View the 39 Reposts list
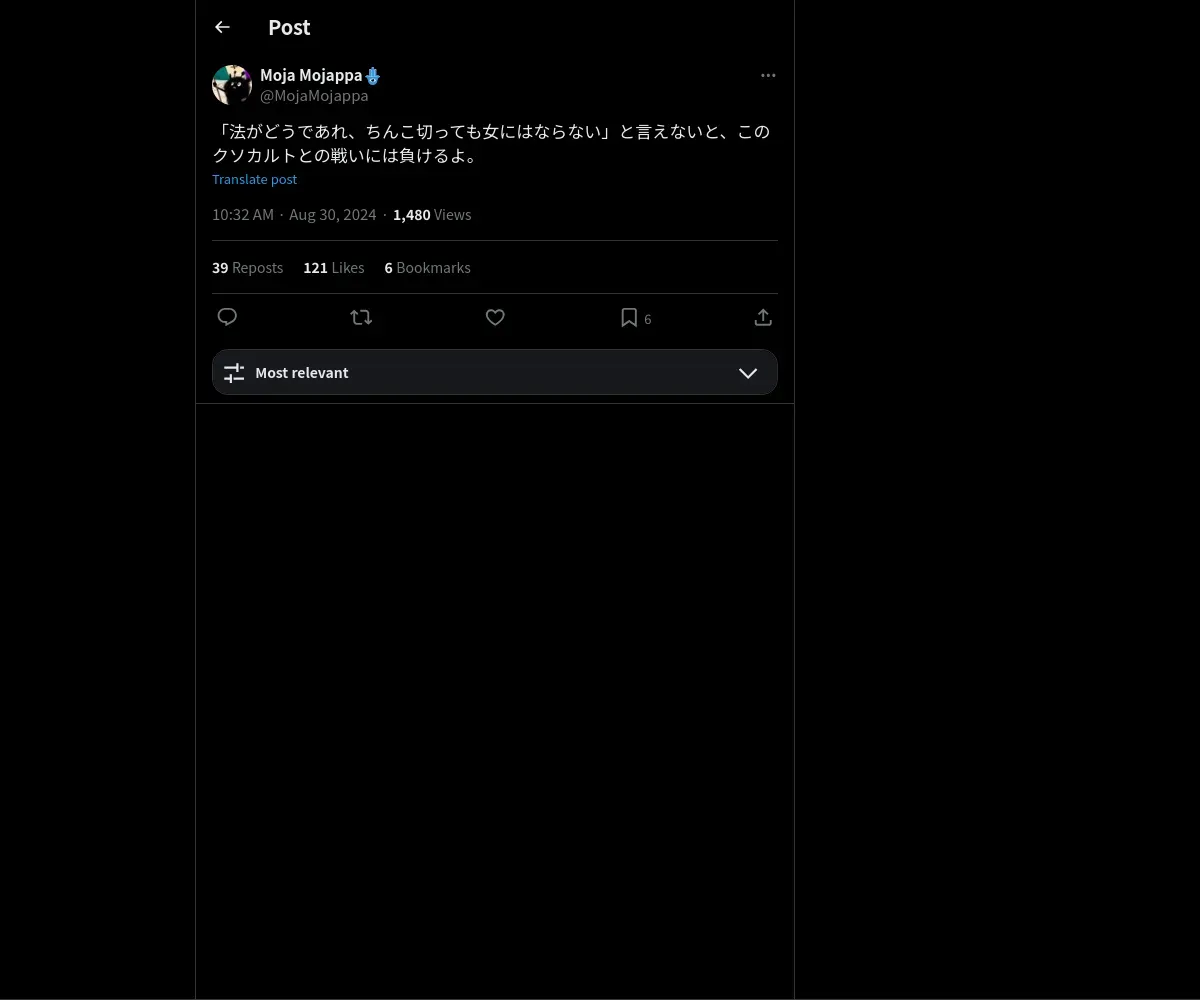Viewport: 1200px width, 1000px height. click(x=247, y=268)
